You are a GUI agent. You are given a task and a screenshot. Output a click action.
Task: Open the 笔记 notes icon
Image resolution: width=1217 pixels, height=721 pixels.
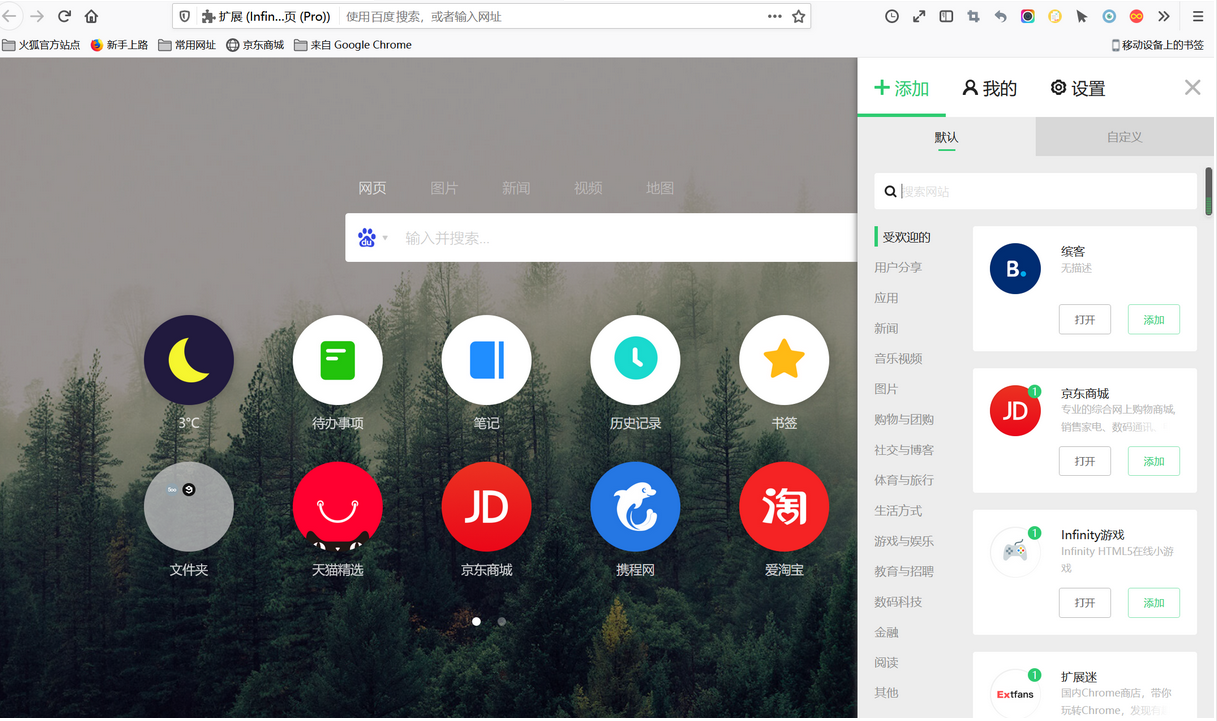(x=487, y=360)
